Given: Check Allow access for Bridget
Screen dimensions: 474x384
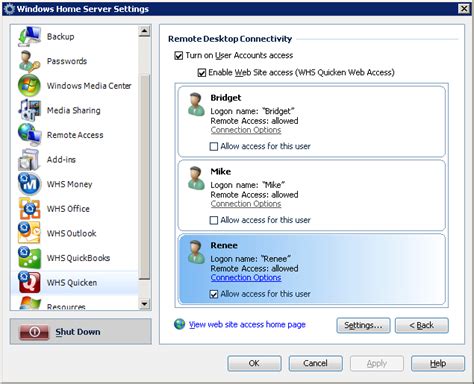Looking at the screenshot, I should point(214,146).
